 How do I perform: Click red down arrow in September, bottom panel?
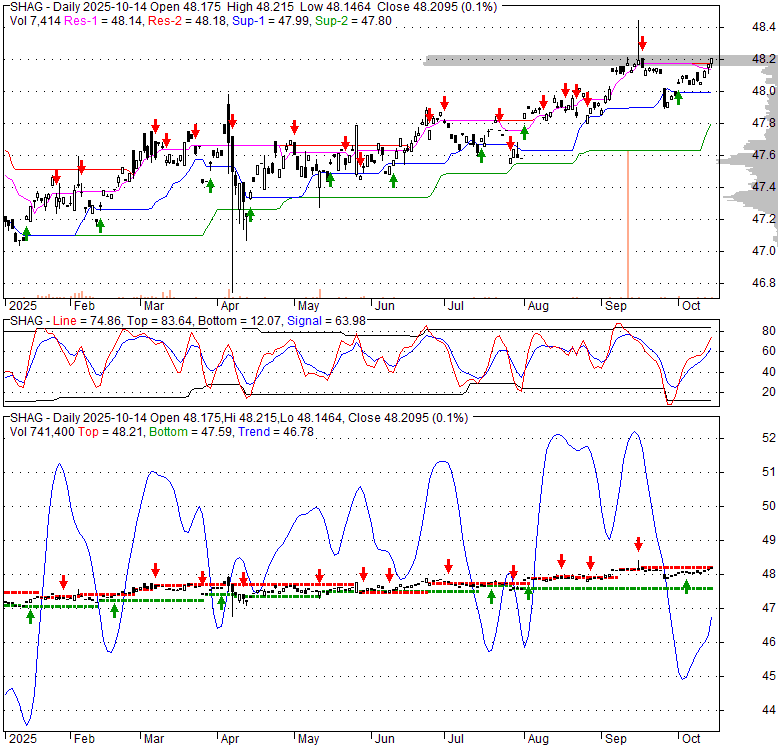click(x=638, y=544)
